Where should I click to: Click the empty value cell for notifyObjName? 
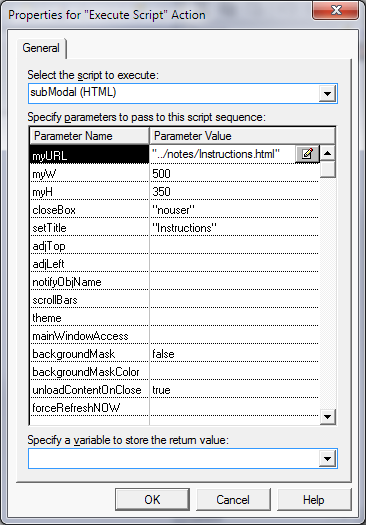pos(234,282)
